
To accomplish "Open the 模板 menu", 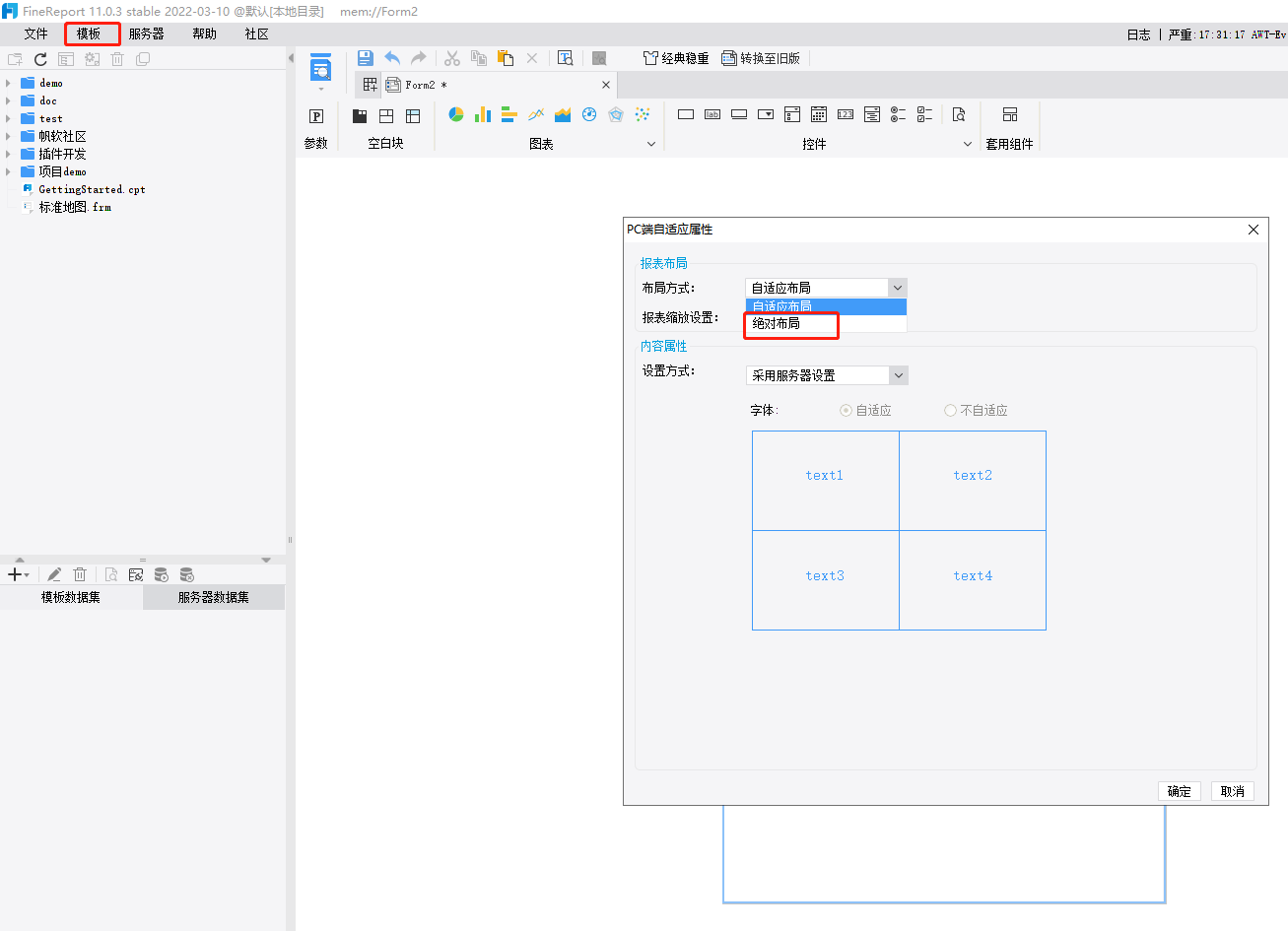I will click(x=89, y=33).
